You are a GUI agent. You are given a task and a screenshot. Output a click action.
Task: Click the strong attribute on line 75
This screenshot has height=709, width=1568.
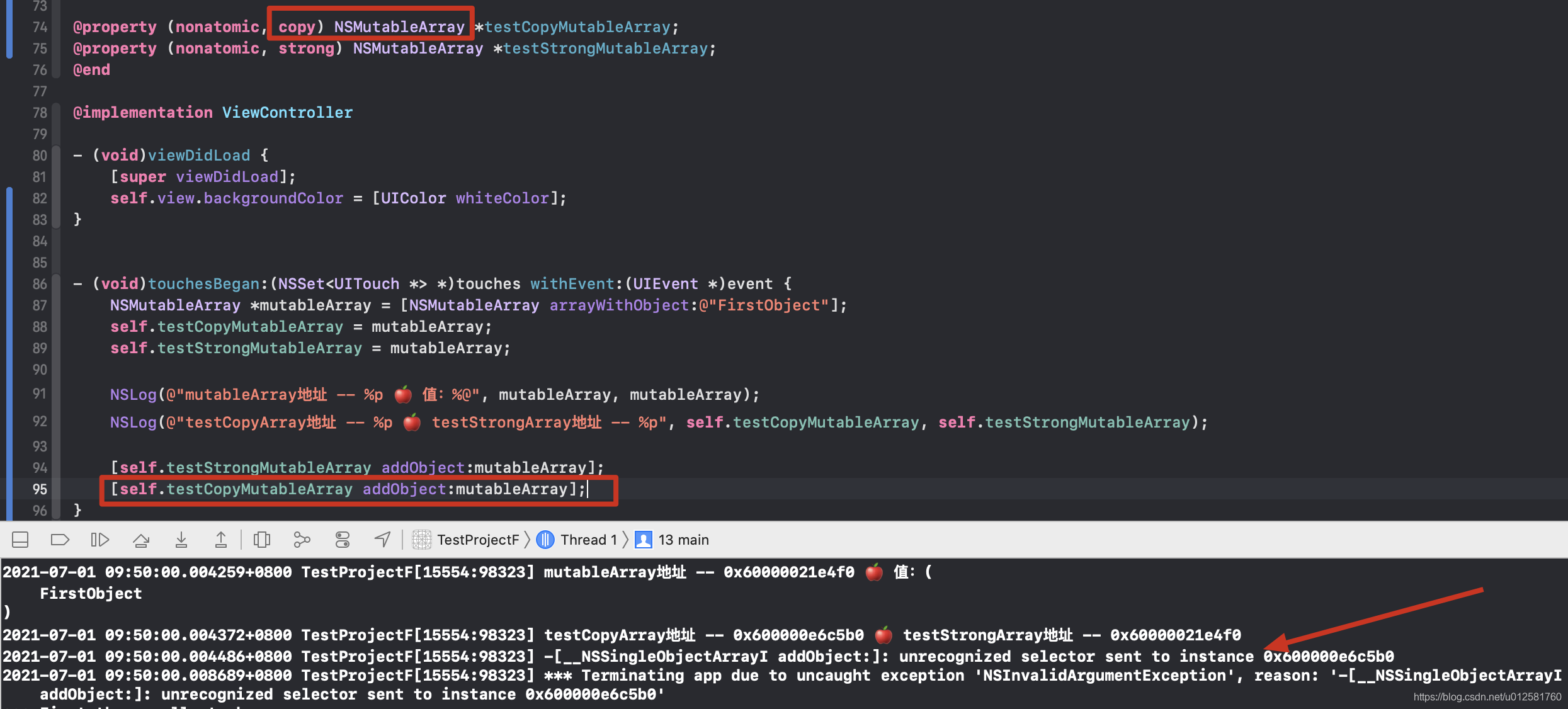click(306, 48)
